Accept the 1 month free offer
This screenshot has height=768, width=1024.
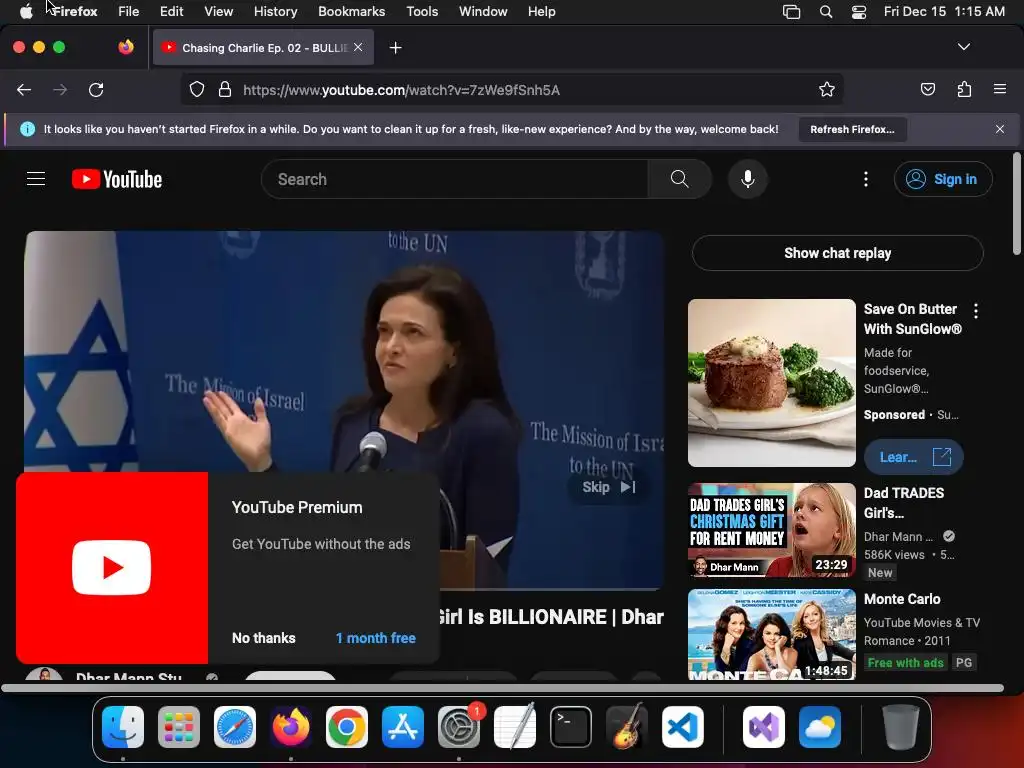(376, 638)
